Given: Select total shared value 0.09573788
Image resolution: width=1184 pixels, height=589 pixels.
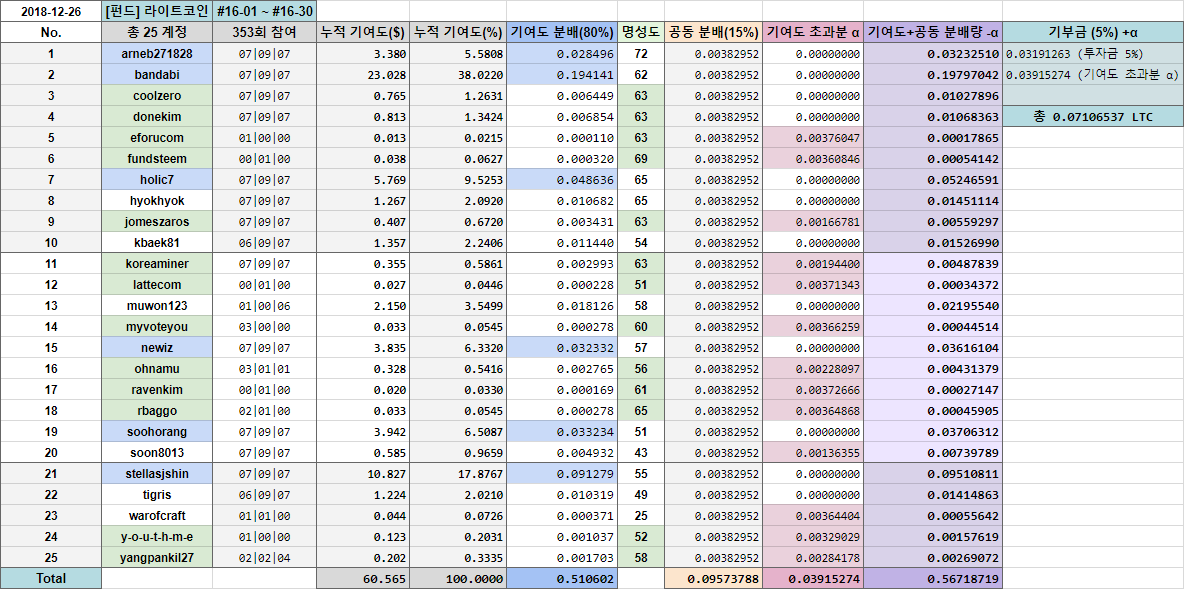Looking at the screenshot, I should click(712, 578).
